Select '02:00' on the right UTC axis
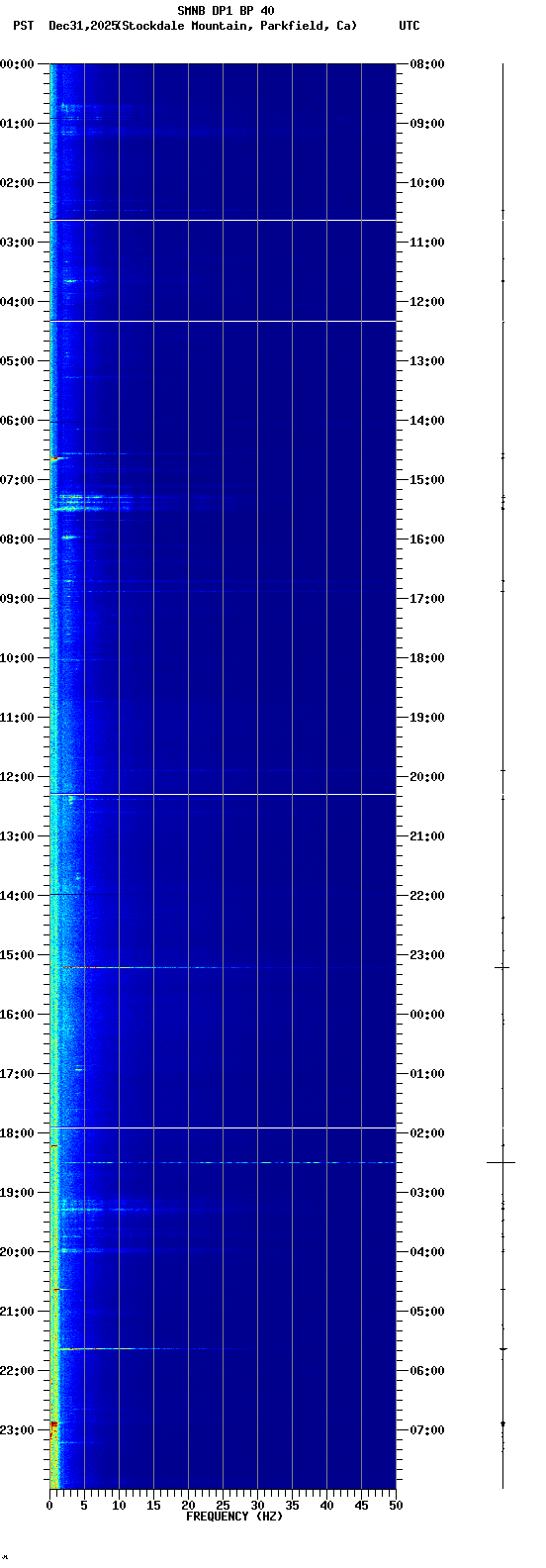The image size is (546, 1568). (427, 1133)
